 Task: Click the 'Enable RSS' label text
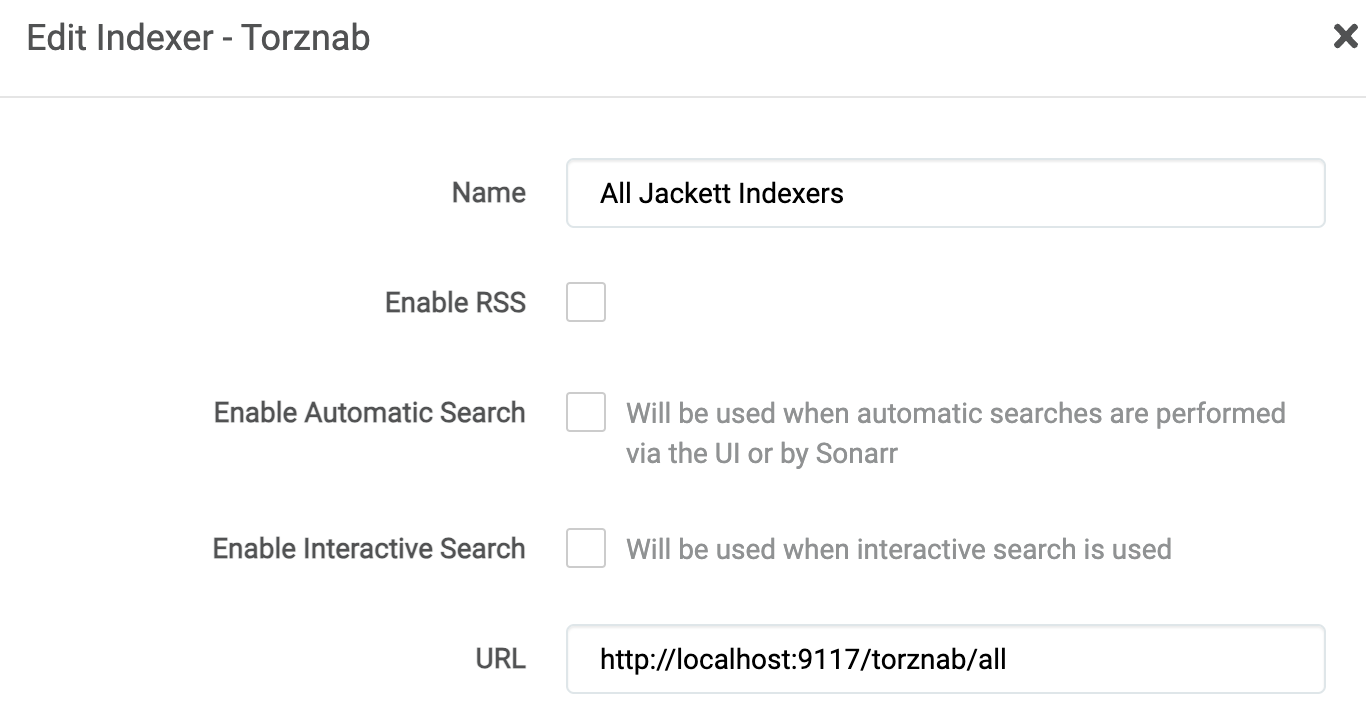point(455,303)
